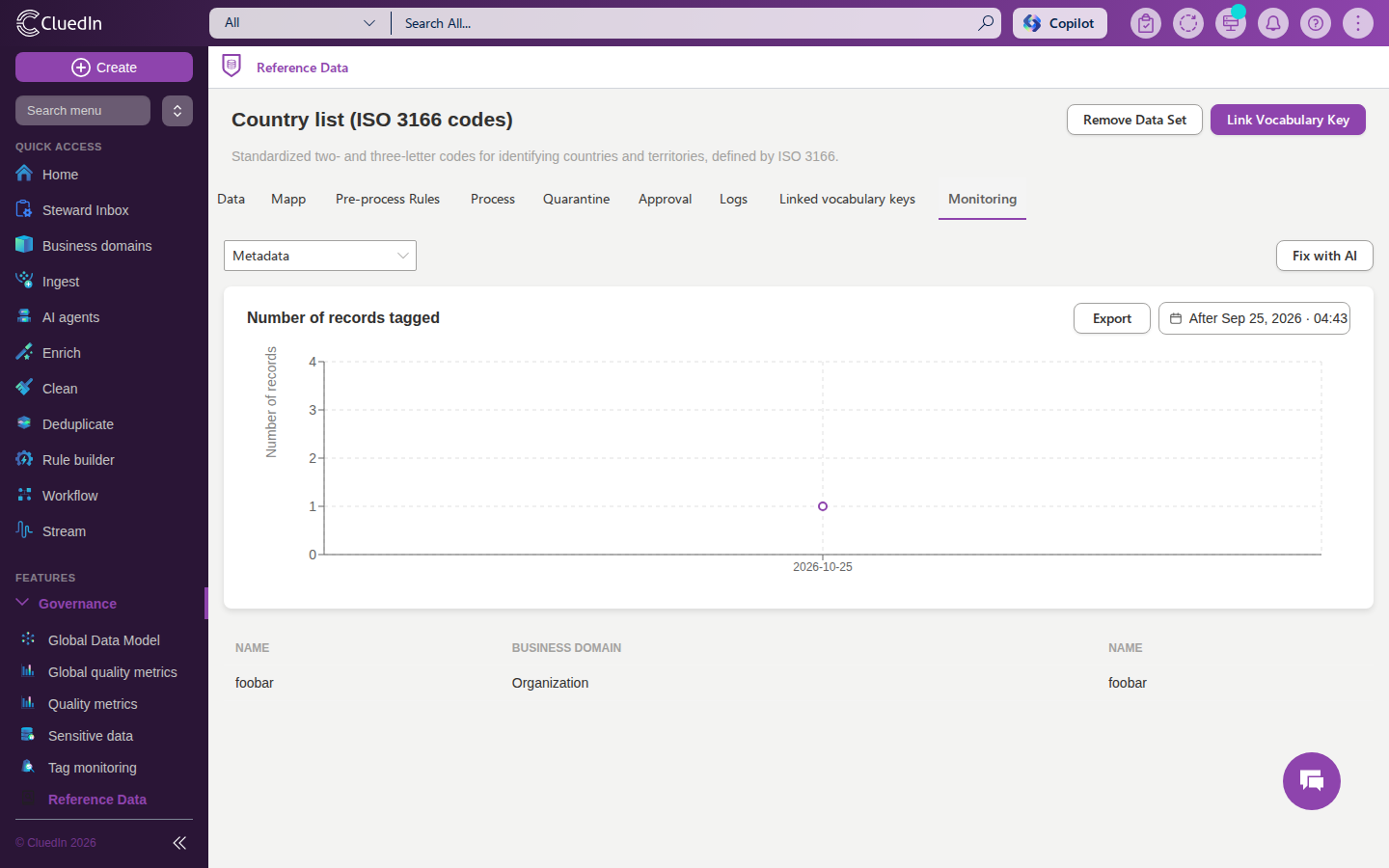Switch to the Pre-process Rules tab
Image resolution: width=1389 pixels, height=868 pixels.
click(388, 199)
